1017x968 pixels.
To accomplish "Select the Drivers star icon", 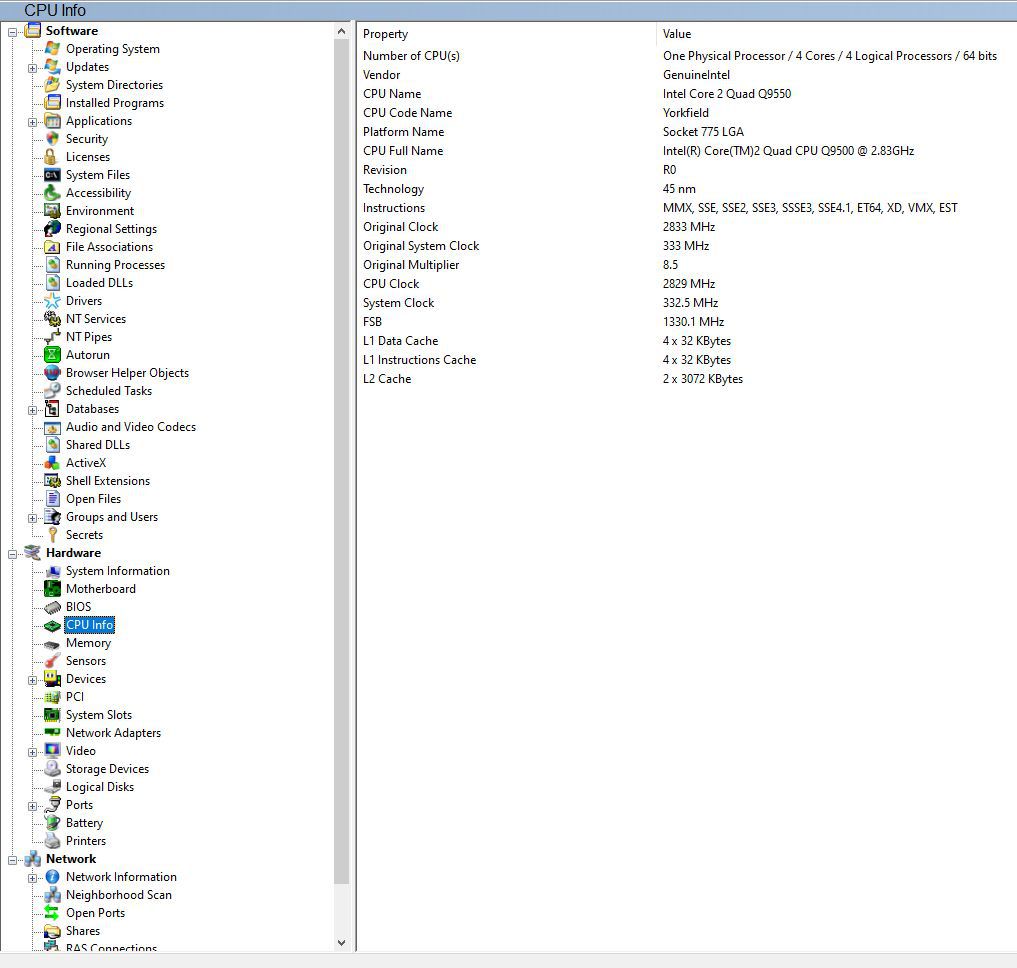I will coord(53,301).
